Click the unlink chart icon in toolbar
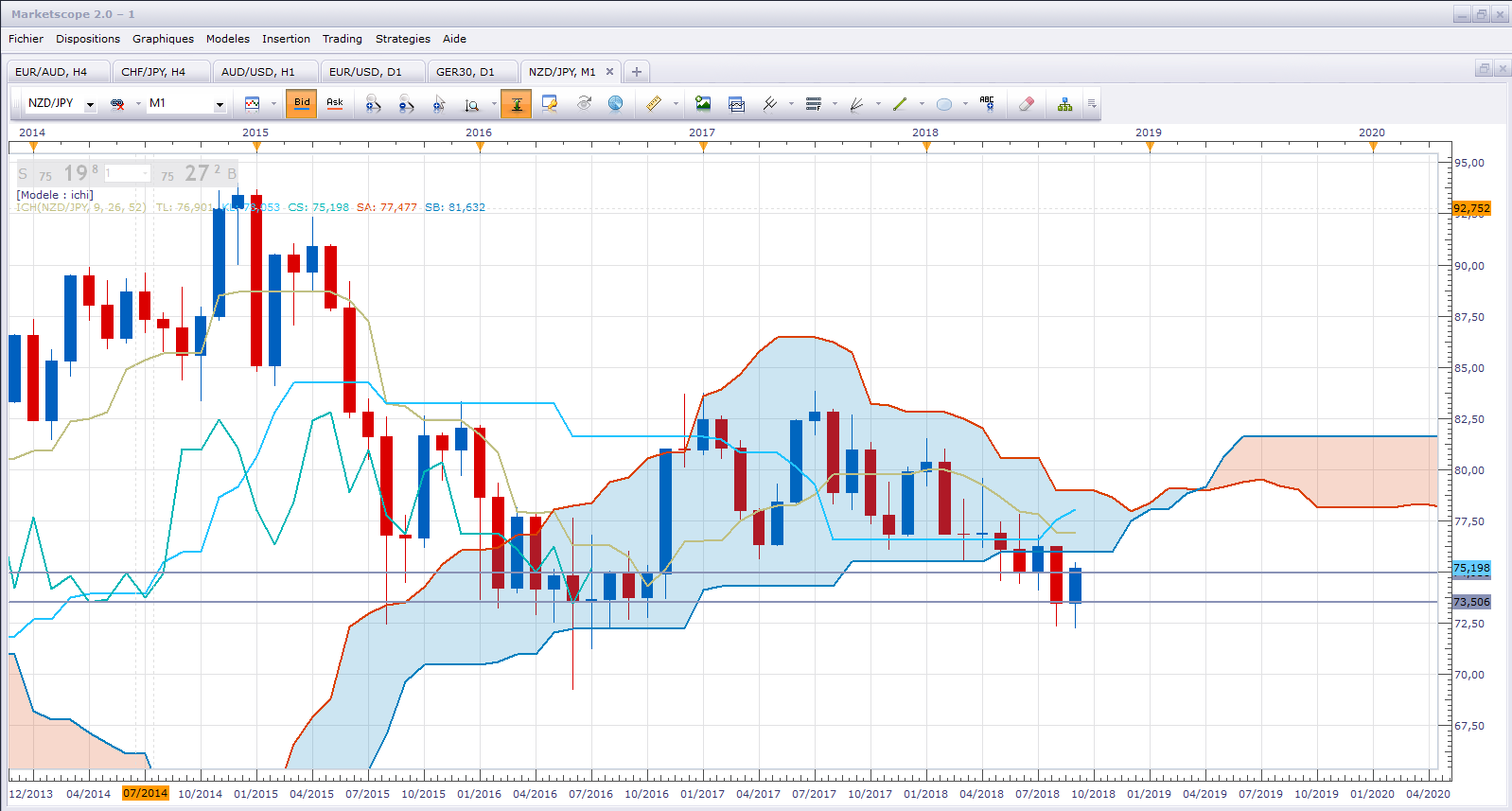The height and width of the screenshot is (811, 1512). click(117, 104)
